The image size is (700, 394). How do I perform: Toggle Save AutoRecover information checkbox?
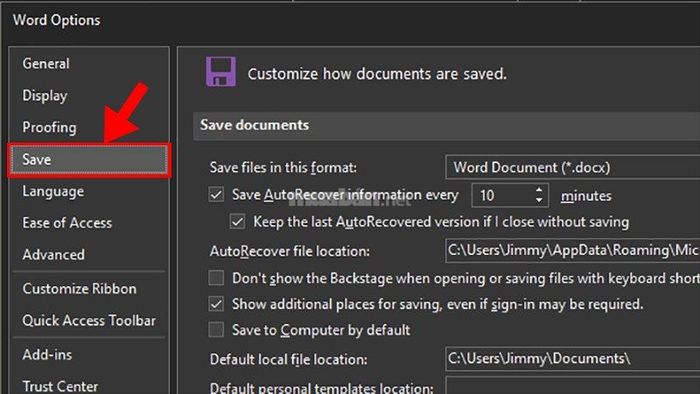point(216,195)
